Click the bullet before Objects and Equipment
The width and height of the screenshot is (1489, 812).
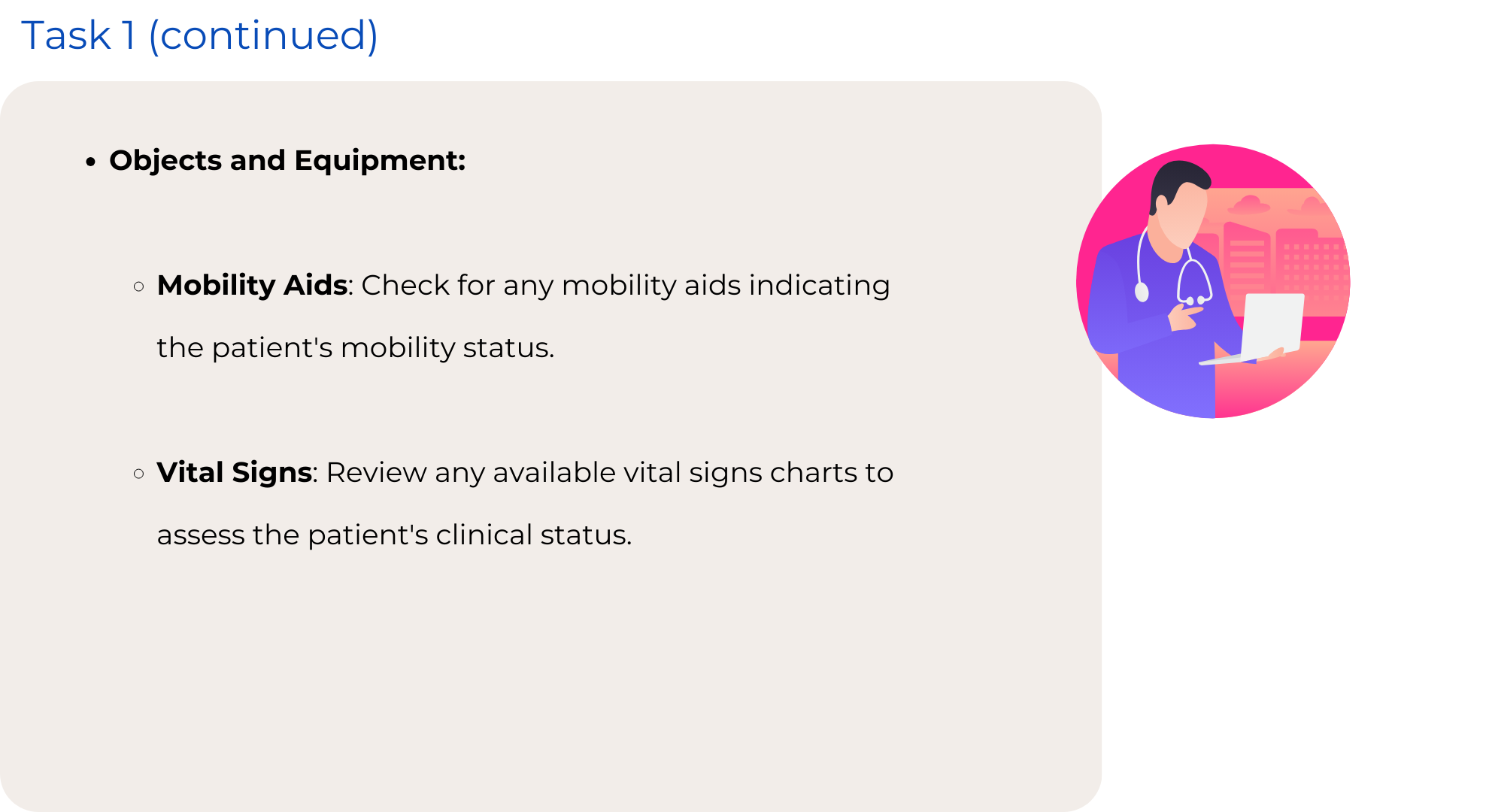(91, 162)
